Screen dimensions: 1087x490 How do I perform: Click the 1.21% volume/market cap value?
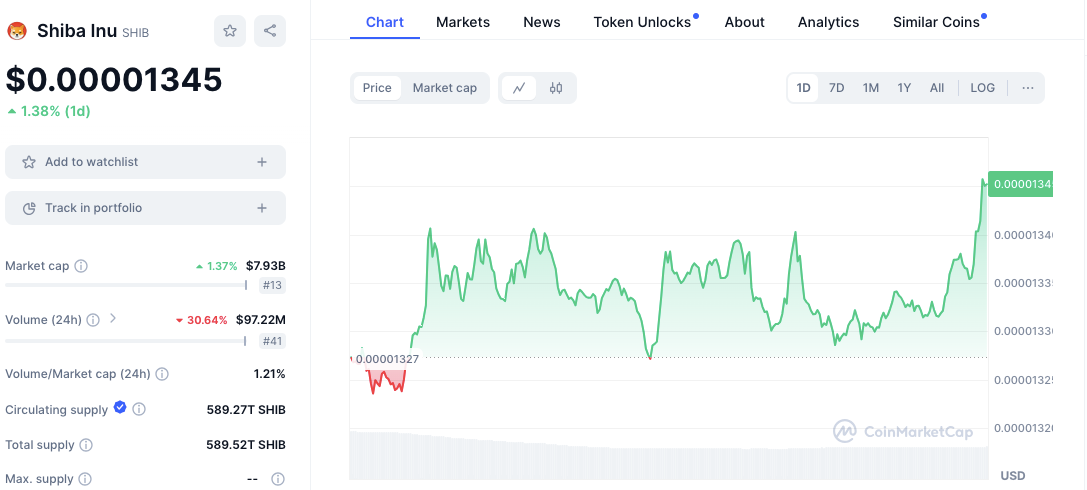point(270,374)
